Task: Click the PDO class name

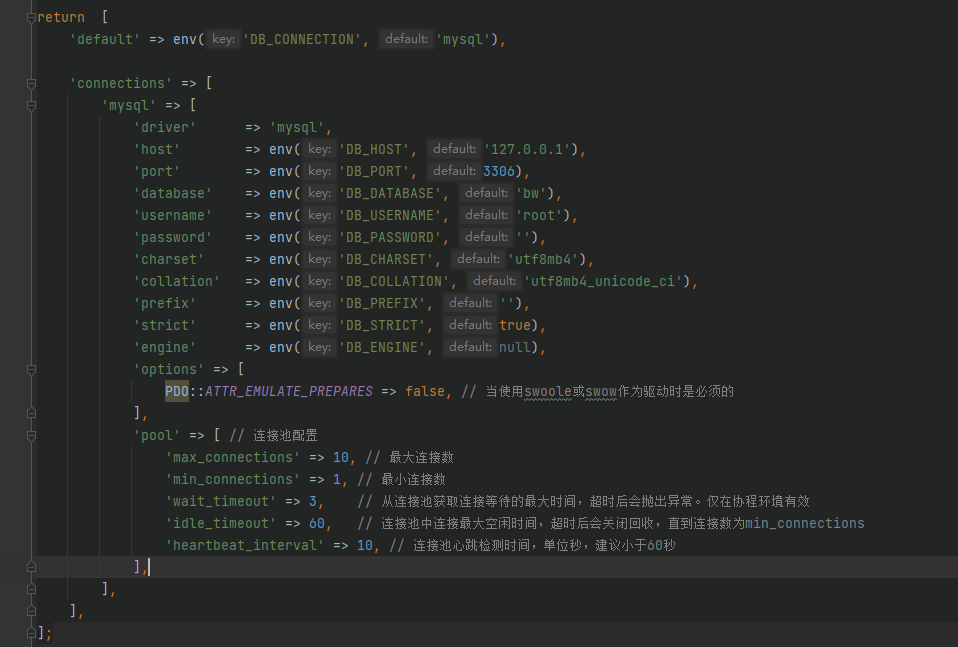Action: tap(177, 391)
